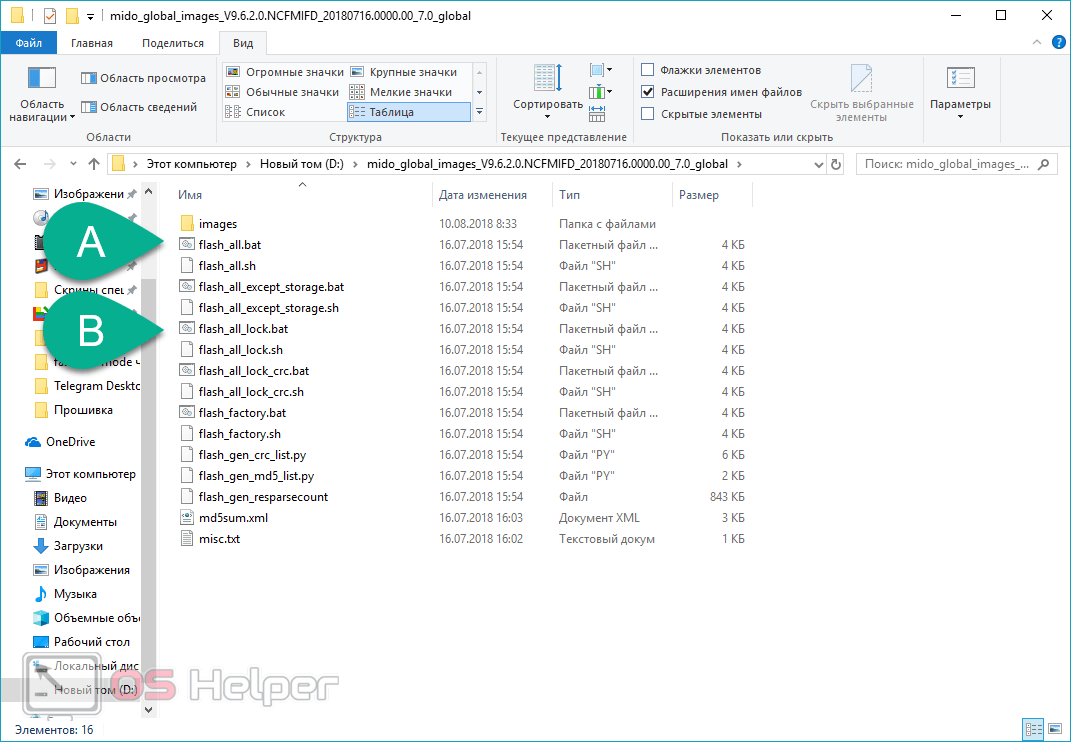The width and height of the screenshot is (1071, 742).
Task: Toggle the Details pane (Область сведений)
Action: click(139, 107)
